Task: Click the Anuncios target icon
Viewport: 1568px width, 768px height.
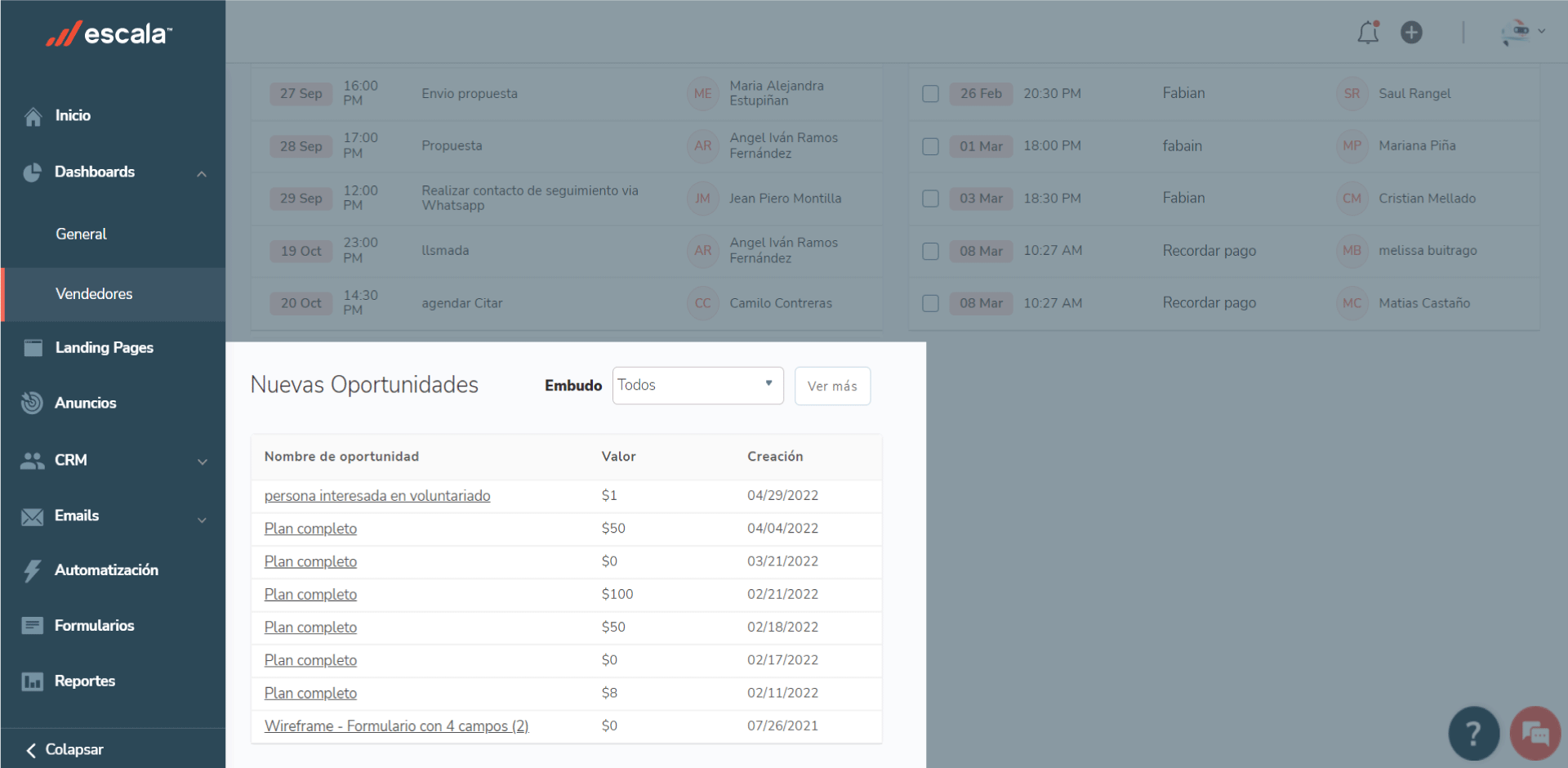Action: pyautogui.click(x=32, y=403)
